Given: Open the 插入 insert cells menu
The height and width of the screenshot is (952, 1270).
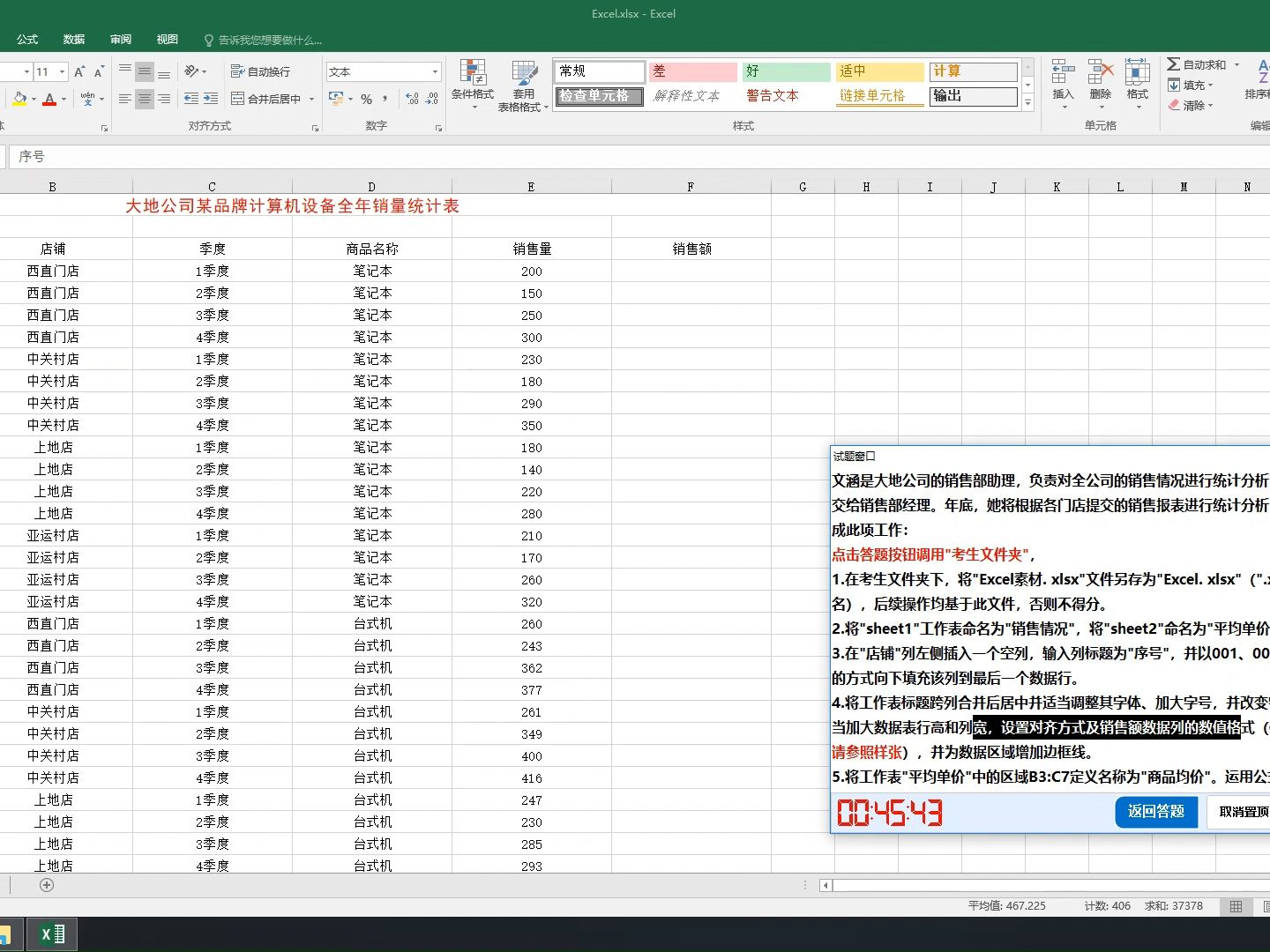Looking at the screenshot, I should 1063,86.
